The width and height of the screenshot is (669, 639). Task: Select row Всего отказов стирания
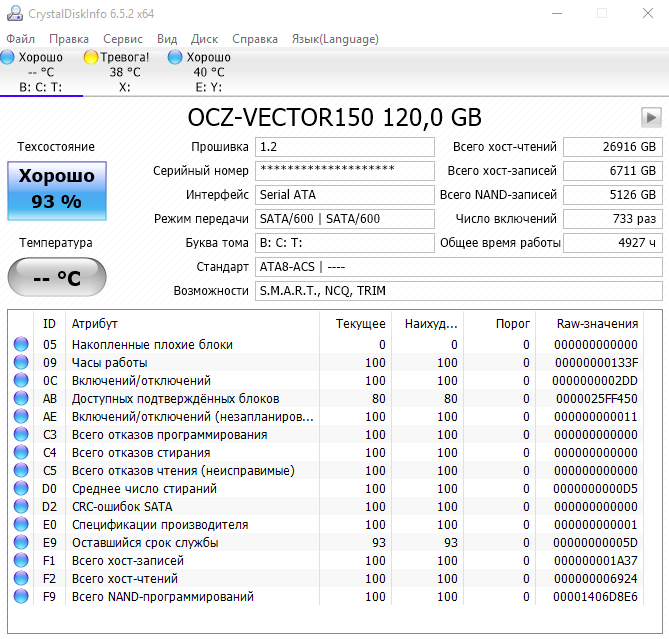point(326,452)
